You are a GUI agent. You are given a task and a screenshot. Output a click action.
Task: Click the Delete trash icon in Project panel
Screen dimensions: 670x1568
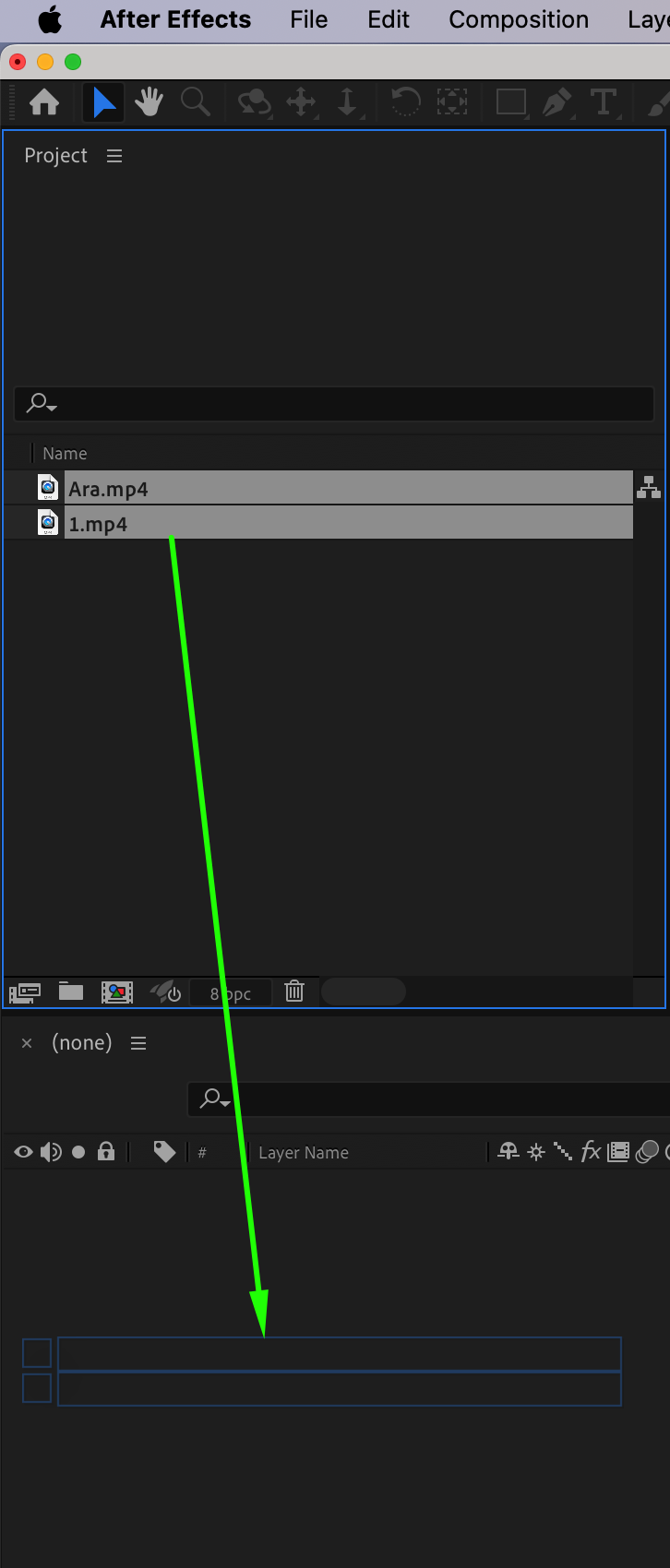click(294, 992)
